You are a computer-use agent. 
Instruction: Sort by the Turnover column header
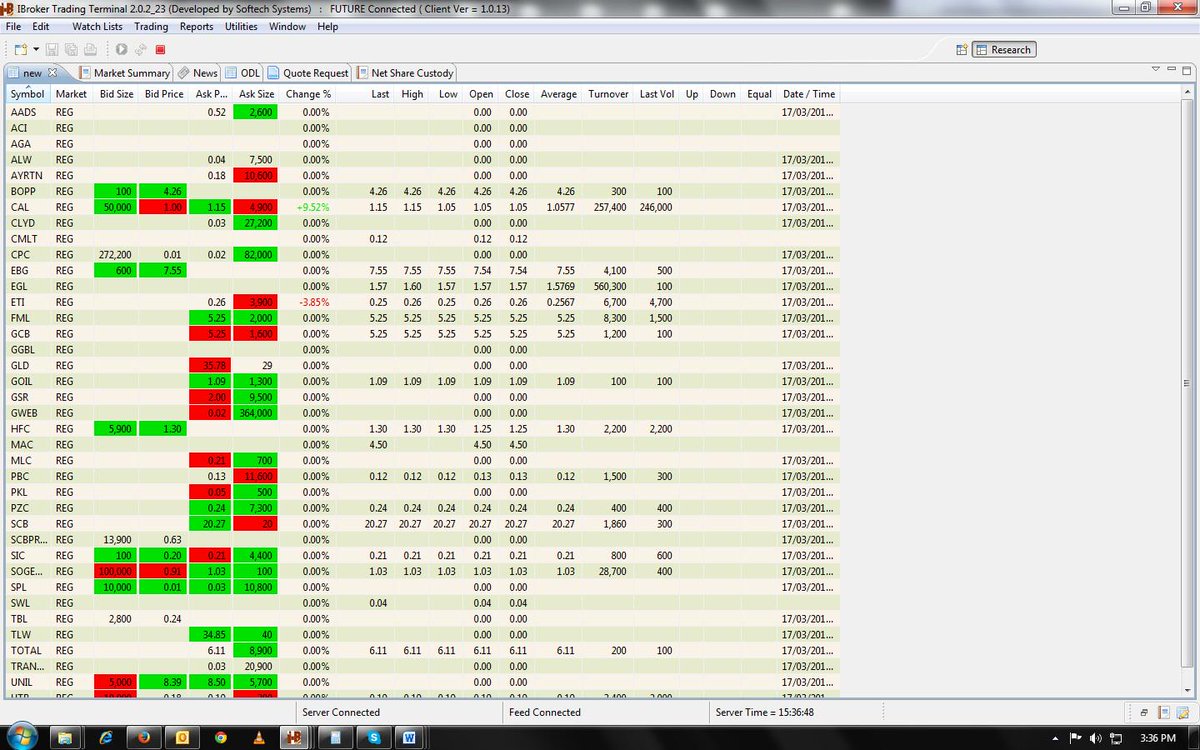pos(608,94)
